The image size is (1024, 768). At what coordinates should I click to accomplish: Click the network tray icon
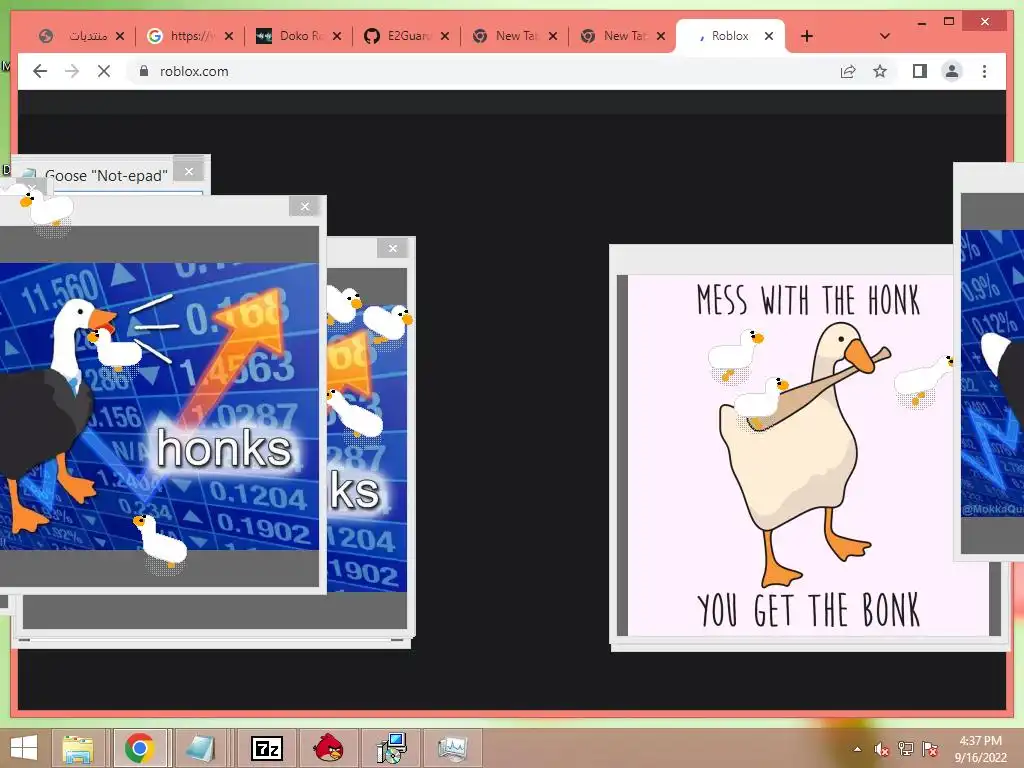906,749
